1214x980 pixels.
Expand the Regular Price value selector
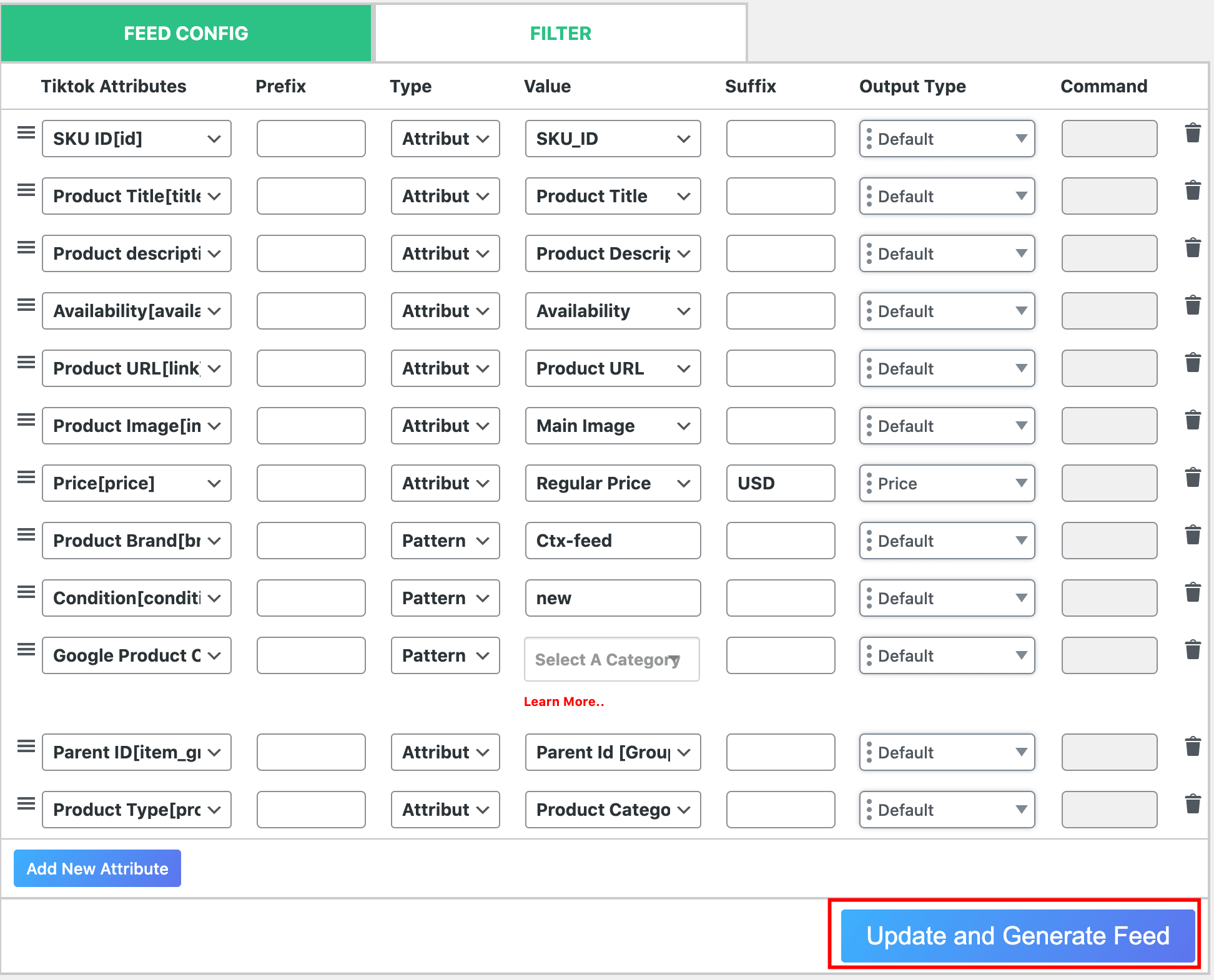pyautogui.click(x=612, y=483)
